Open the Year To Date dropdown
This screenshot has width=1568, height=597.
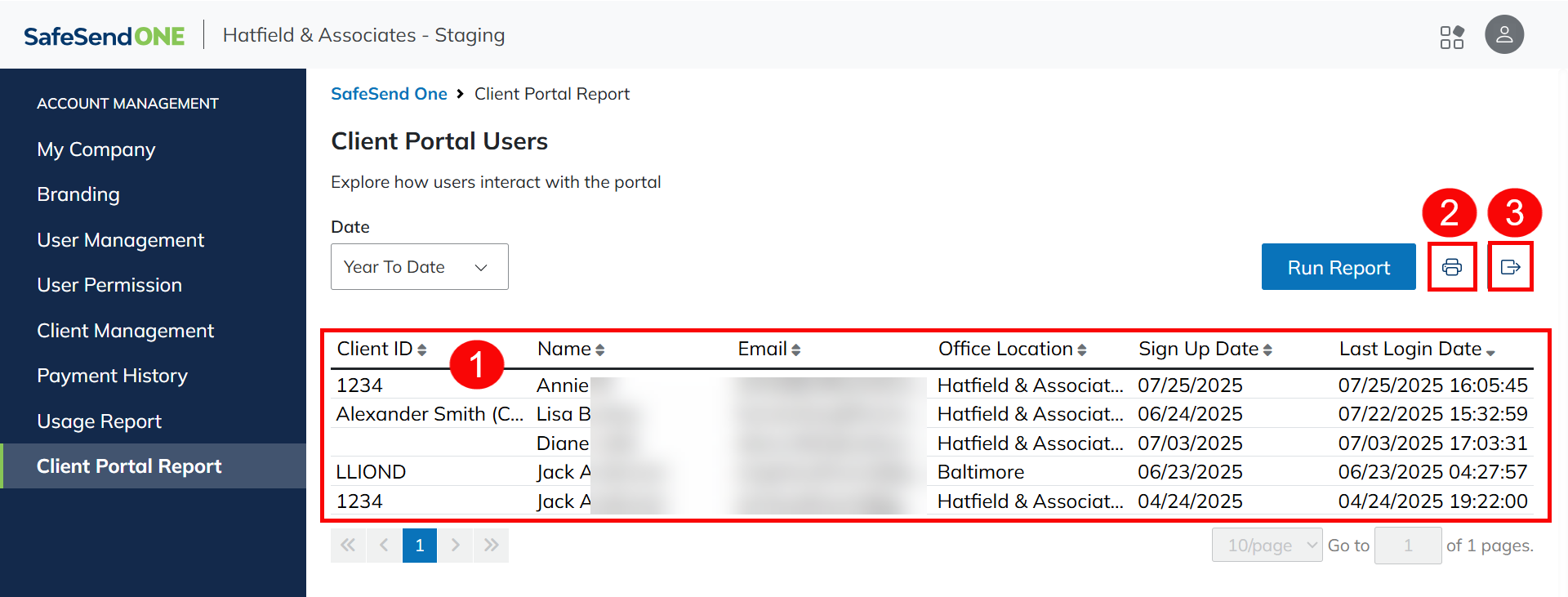[x=419, y=267]
